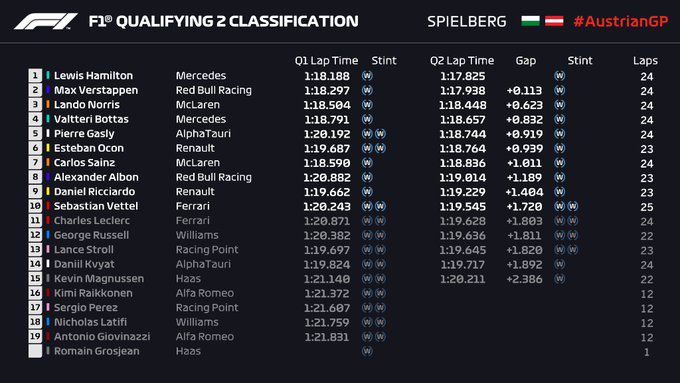Click the Q2 Lap Time column header

coord(462,61)
